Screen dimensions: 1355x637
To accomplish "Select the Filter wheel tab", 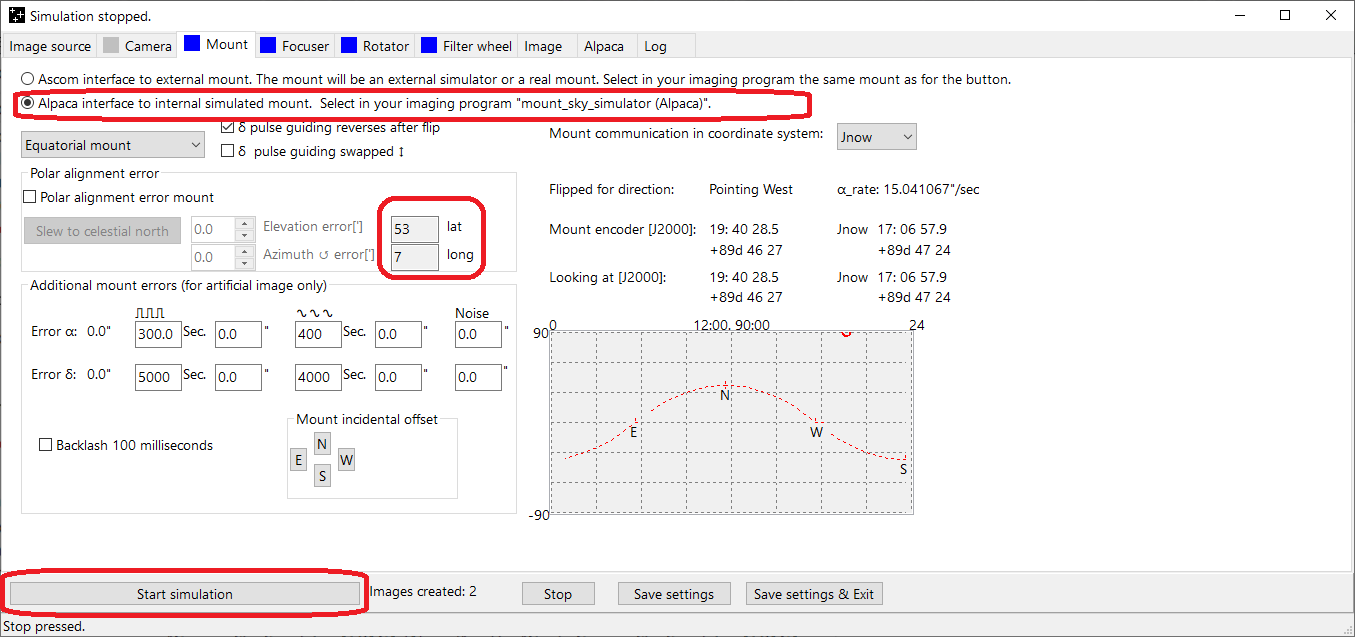I will coord(466,46).
